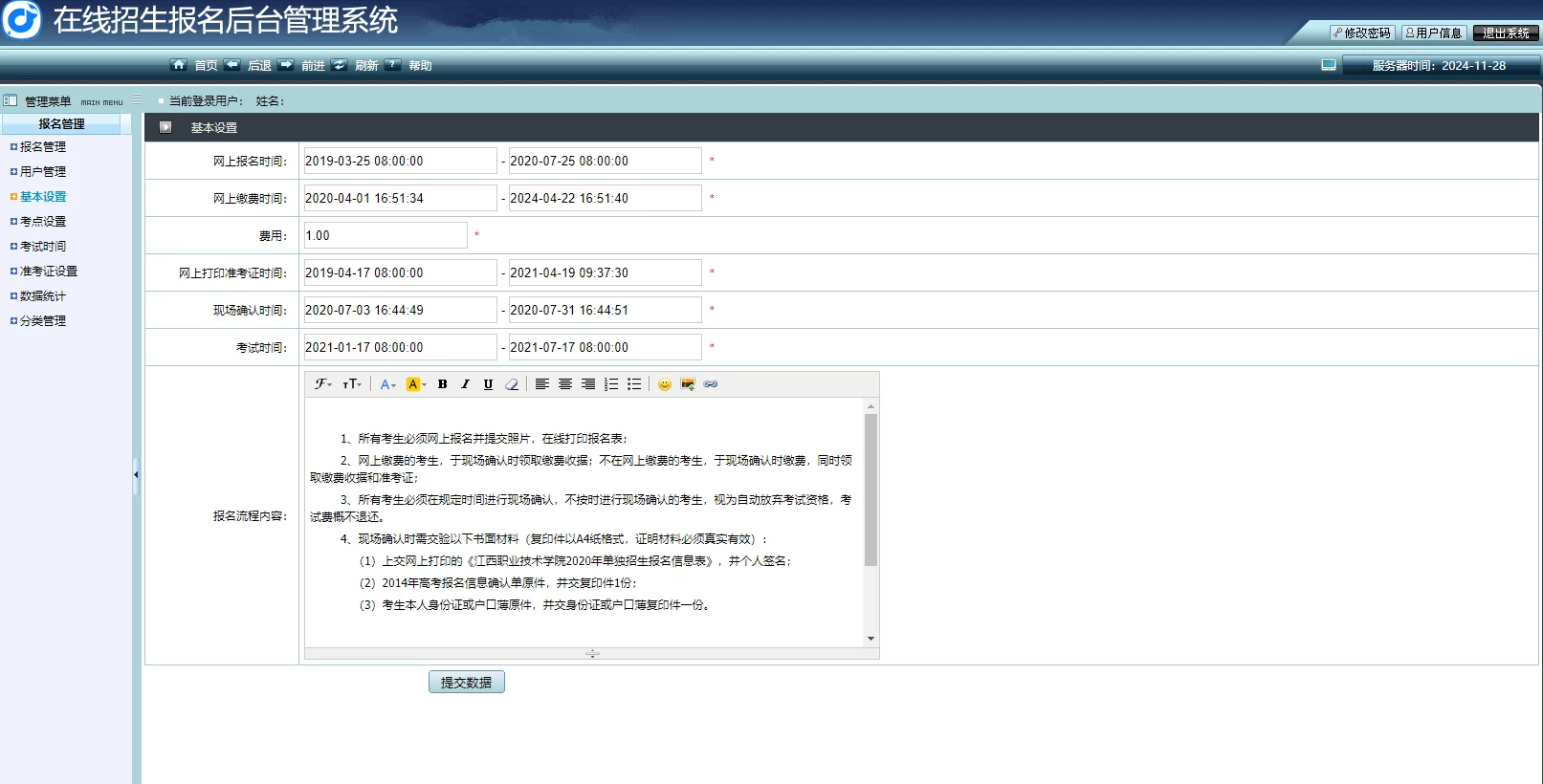Open the text color dropdown
1543x784 pixels.
[387, 384]
